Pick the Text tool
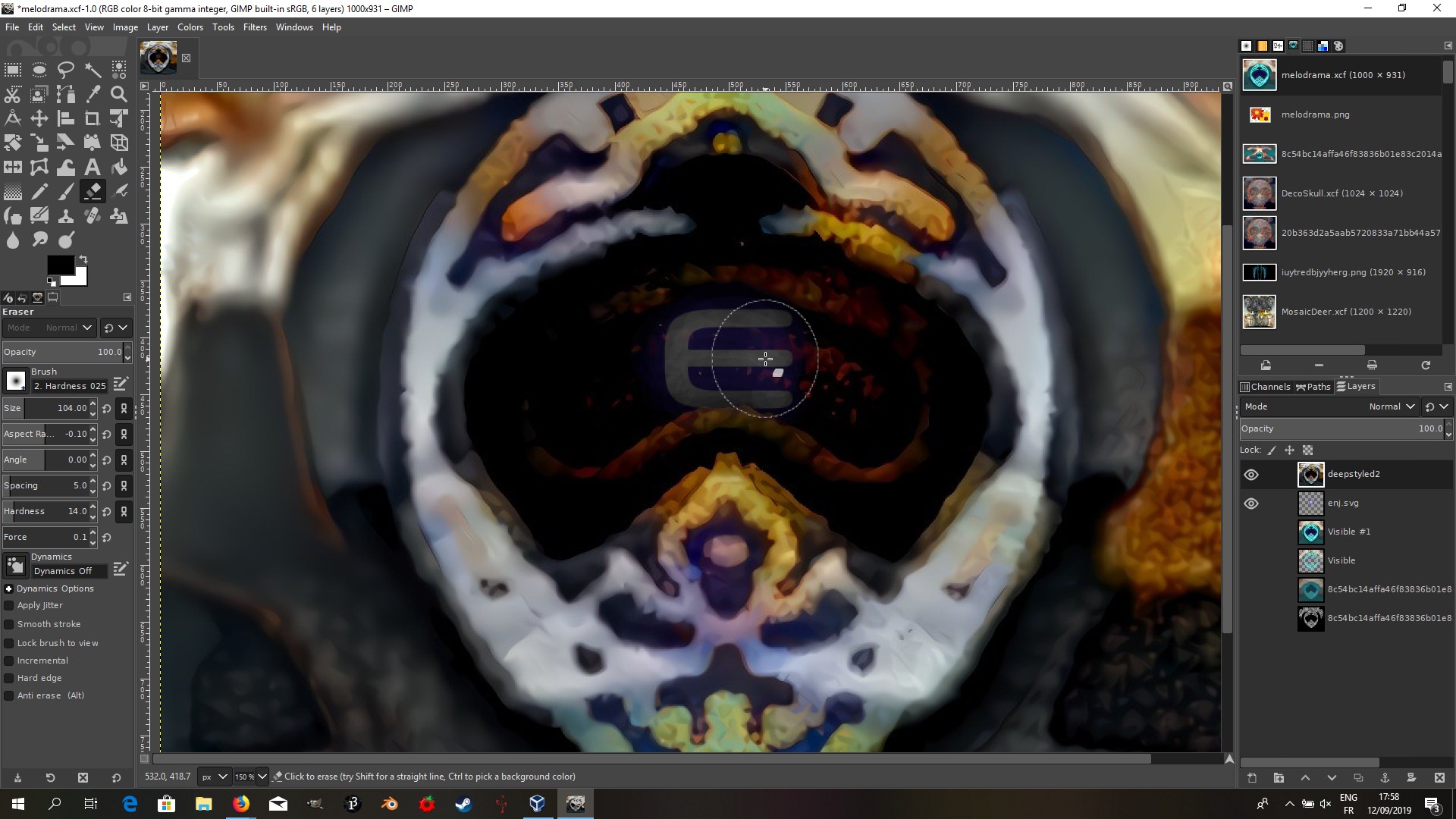 pos(93,167)
